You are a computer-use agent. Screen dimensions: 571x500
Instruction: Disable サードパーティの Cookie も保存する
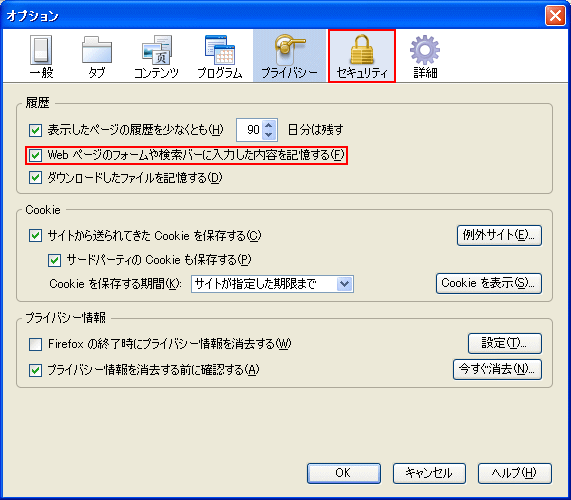tap(54, 260)
